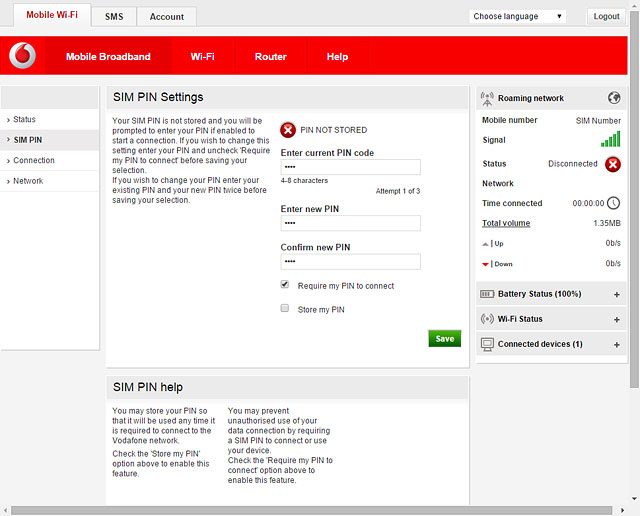Expand the Wi-Fi Status section
This screenshot has height=516, width=640.
click(616, 319)
